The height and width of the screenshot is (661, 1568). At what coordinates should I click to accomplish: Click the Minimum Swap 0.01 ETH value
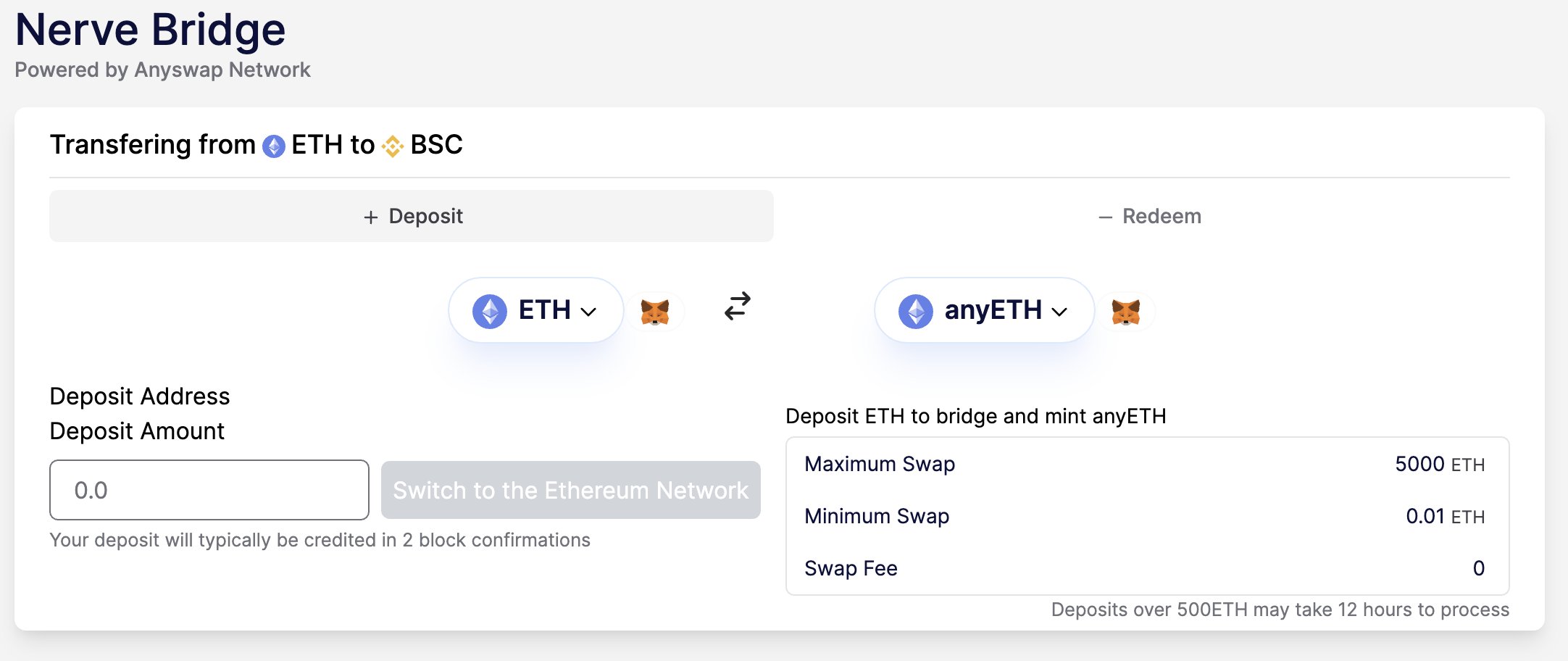1445,516
